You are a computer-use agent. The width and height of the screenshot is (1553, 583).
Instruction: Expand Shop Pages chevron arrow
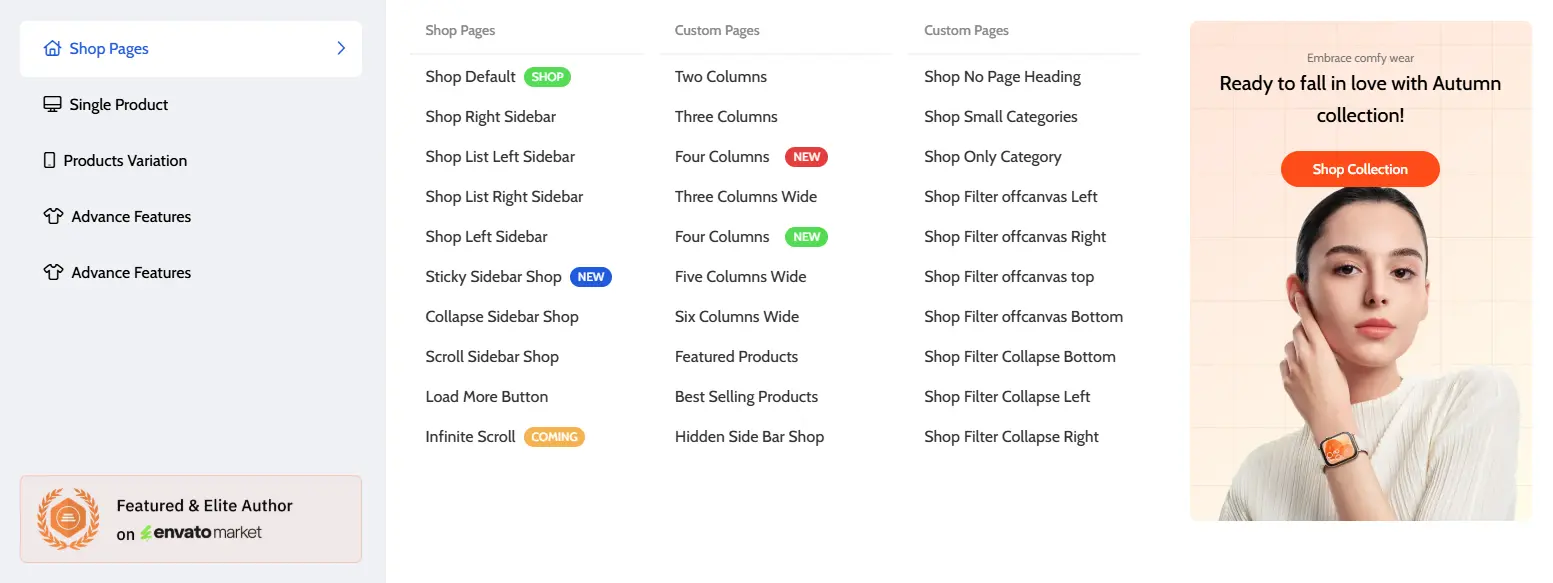[341, 49]
